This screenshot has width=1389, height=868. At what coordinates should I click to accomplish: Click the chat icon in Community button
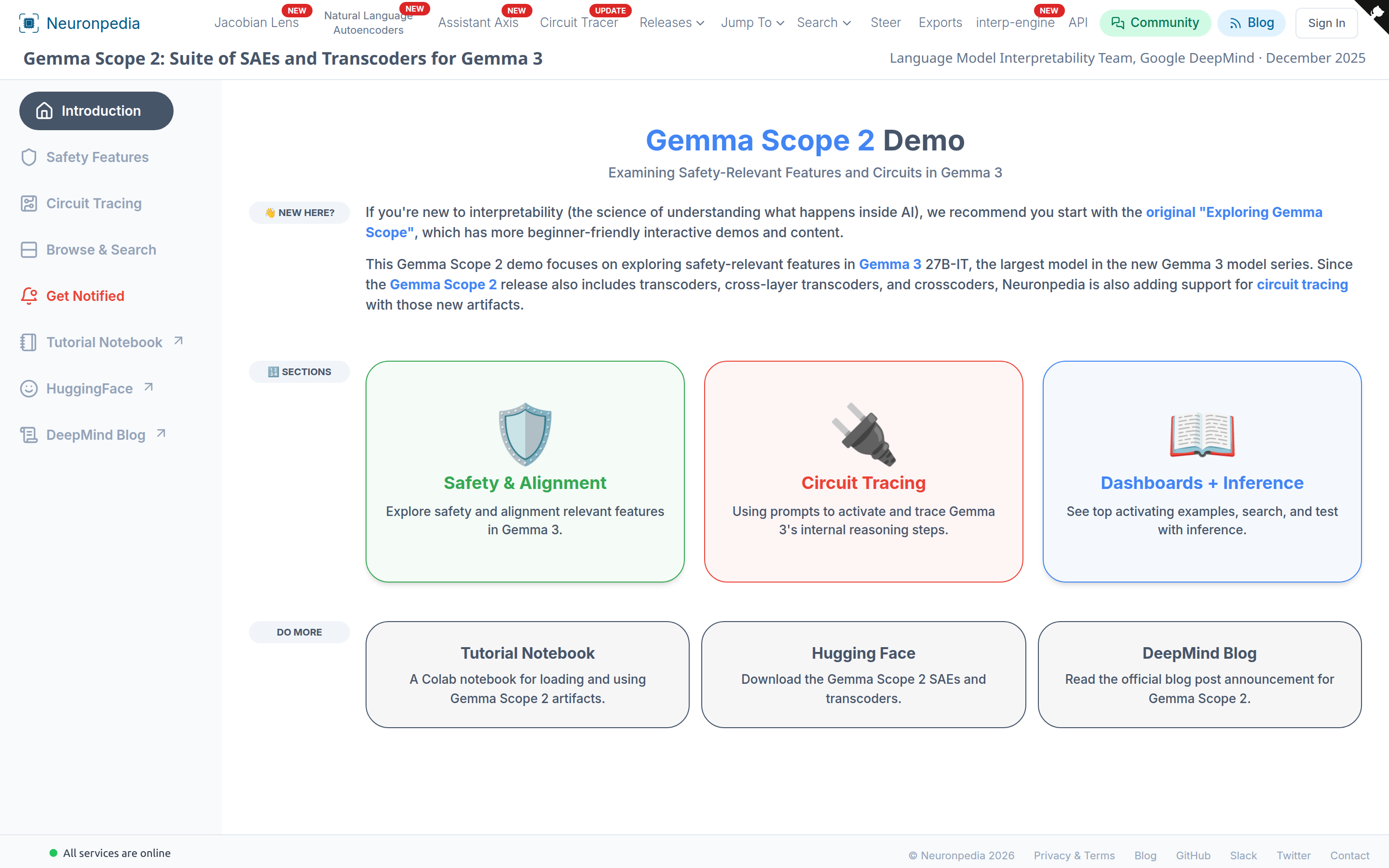1117,23
